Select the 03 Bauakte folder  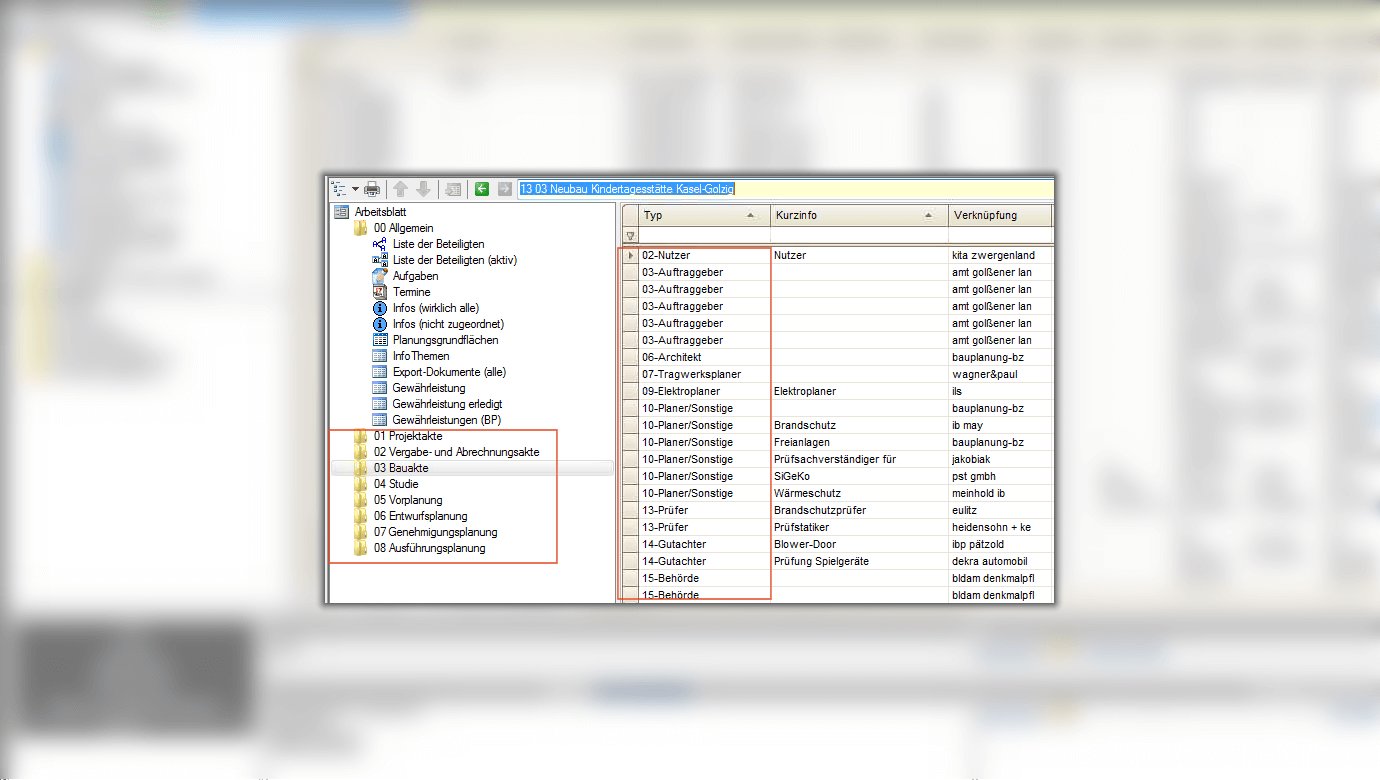(x=401, y=468)
